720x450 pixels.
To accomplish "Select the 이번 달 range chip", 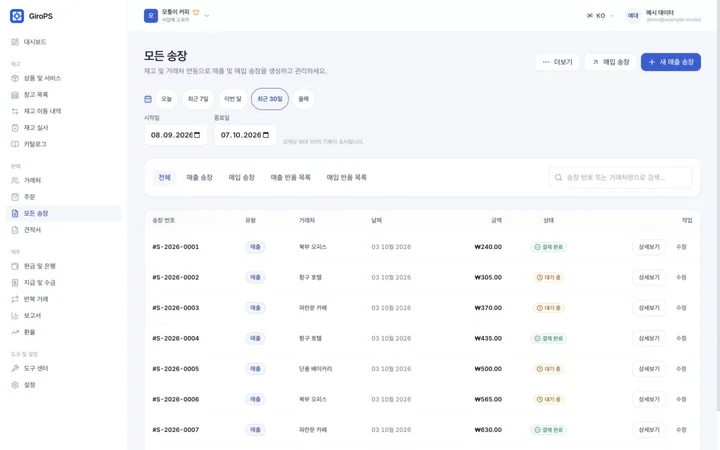I will click(x=233, y=99).
